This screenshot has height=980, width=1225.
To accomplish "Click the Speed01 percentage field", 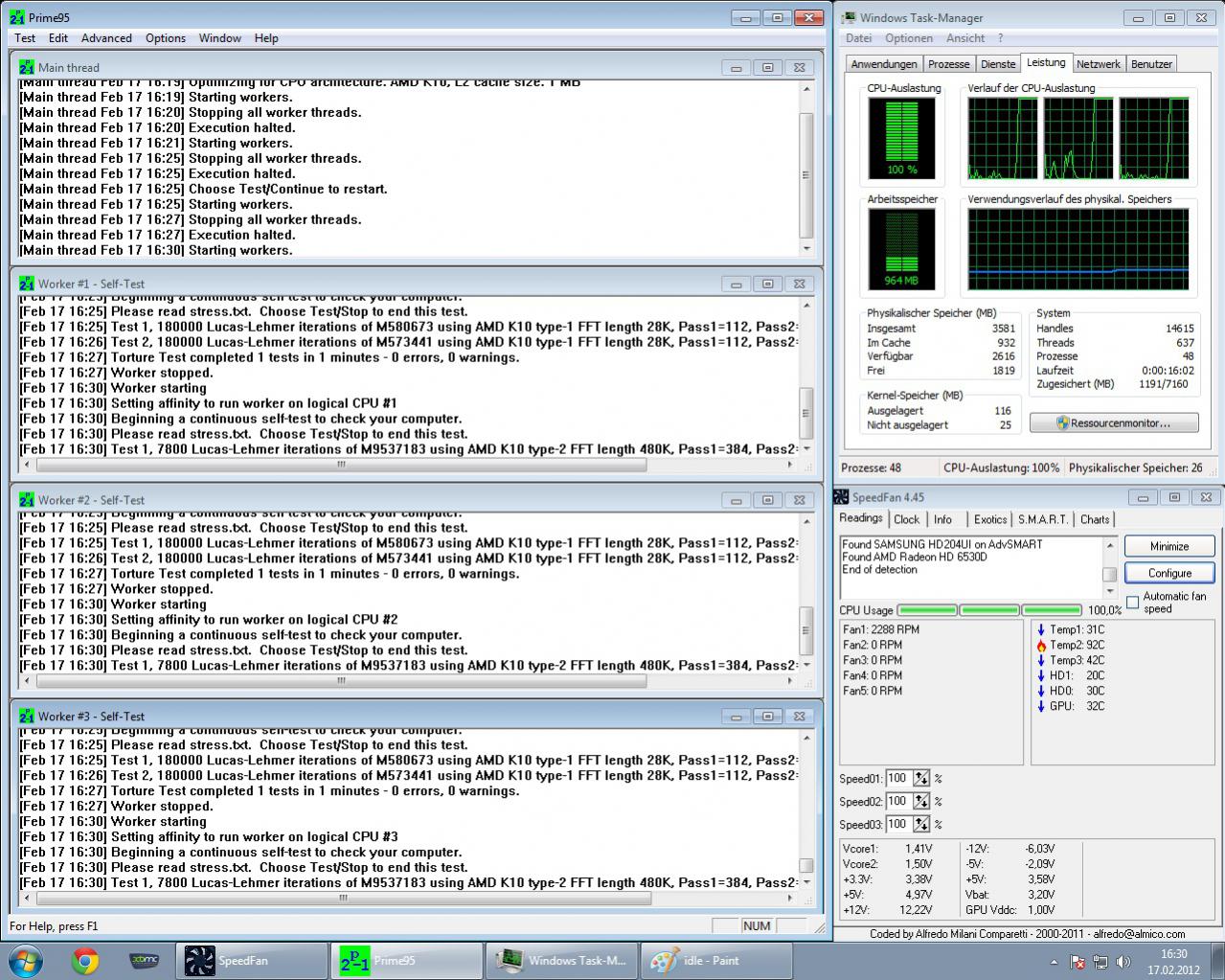I will [897, 778].
